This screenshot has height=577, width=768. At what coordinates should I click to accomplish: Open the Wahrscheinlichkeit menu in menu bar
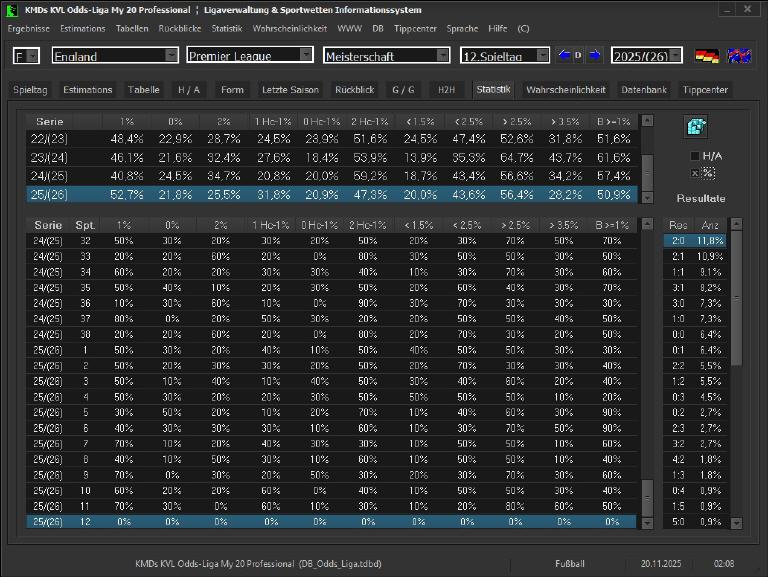[290, 29]
